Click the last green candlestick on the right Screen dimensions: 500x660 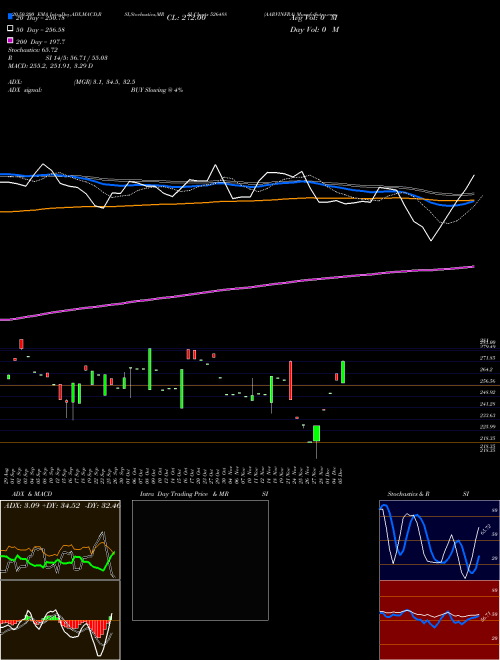[343, 372]
